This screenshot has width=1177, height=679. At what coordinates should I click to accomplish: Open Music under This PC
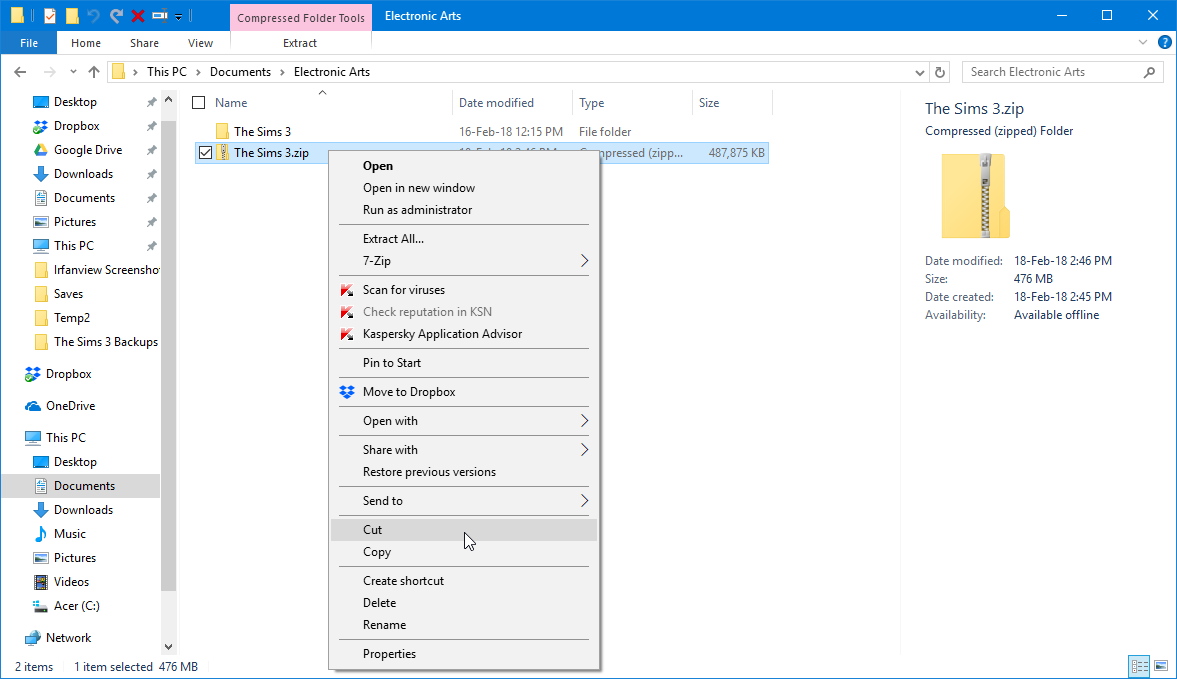tap(70, 534)
